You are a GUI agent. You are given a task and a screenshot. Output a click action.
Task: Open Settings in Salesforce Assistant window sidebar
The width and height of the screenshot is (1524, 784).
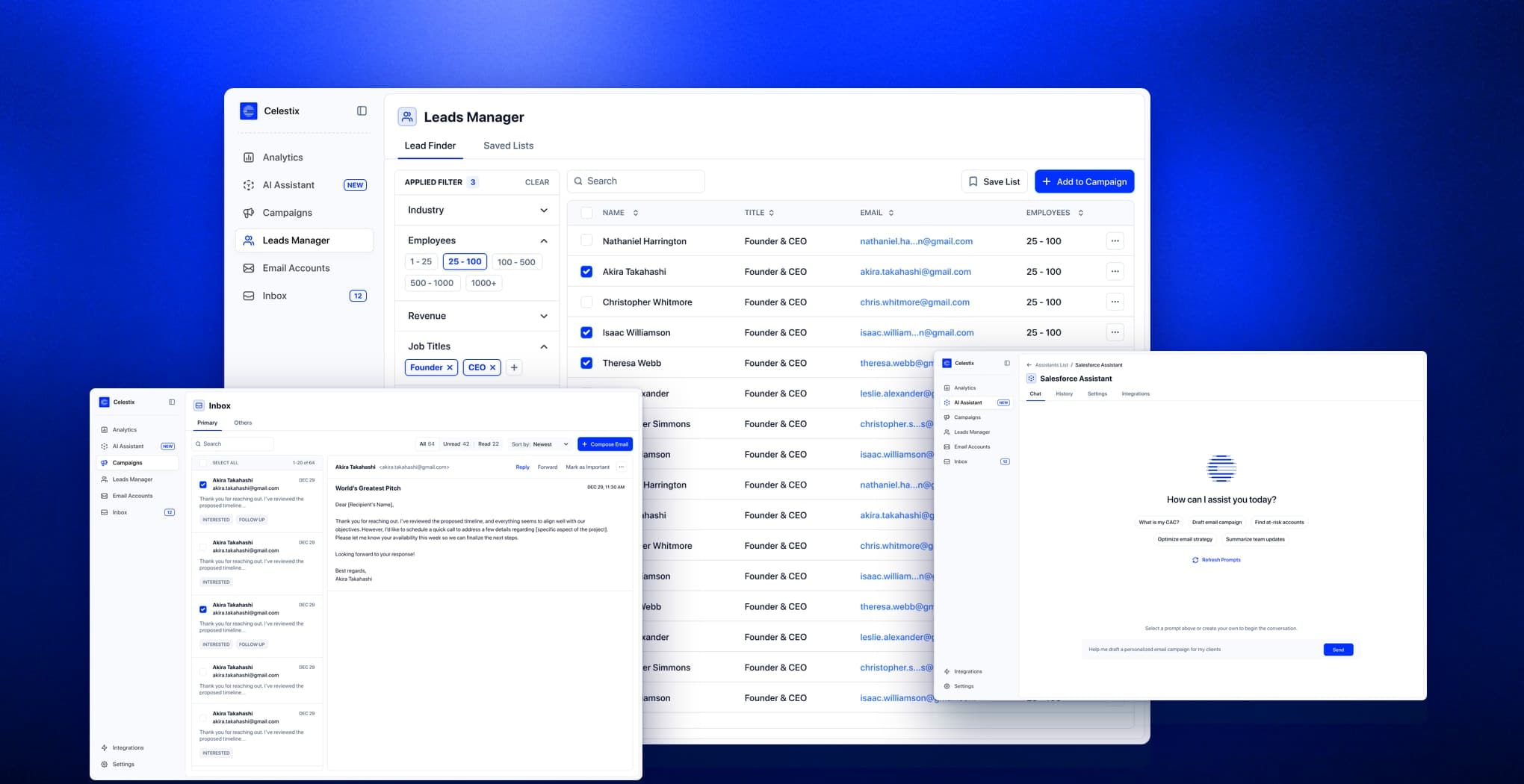point(959,686)
